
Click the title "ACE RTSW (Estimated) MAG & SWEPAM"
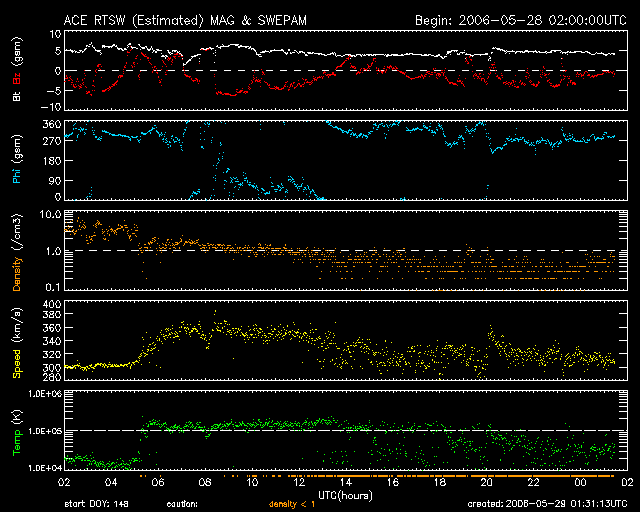185,20
